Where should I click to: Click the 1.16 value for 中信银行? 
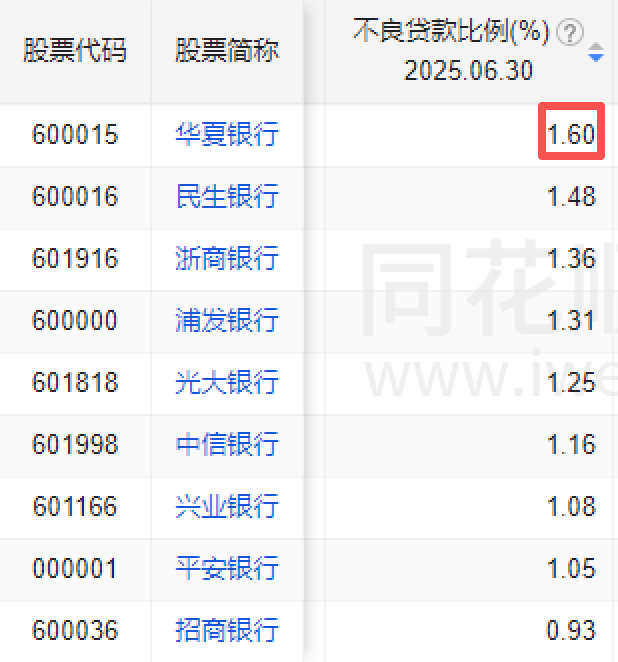(572, 445)
